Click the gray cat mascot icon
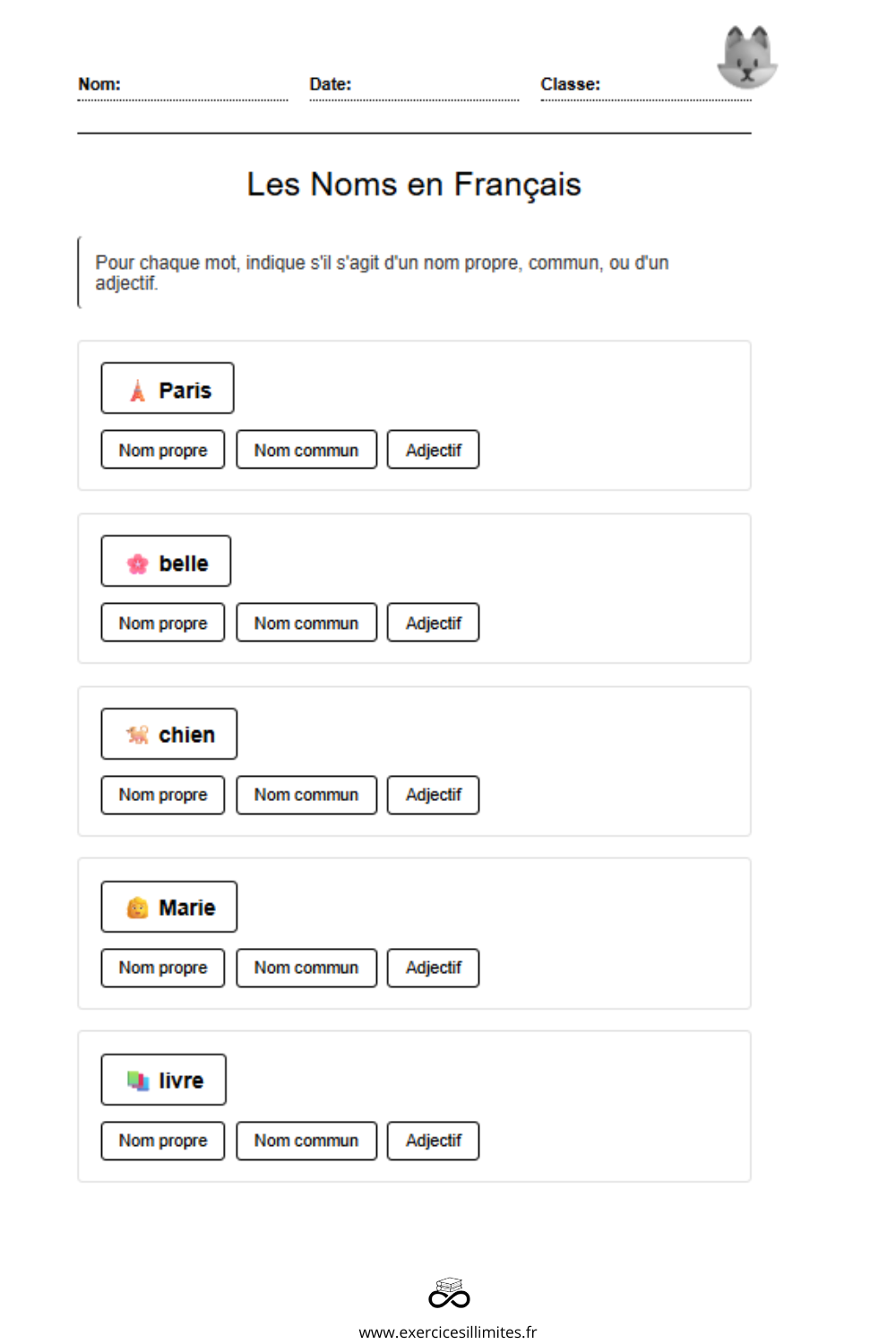Screen dimensions: 896x1344 click(747, 57)
